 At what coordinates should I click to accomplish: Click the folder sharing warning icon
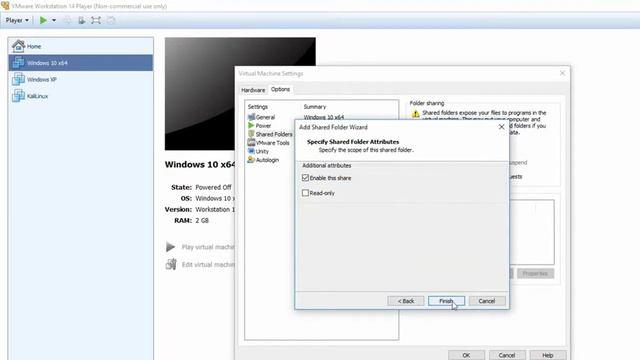point(416,114)
